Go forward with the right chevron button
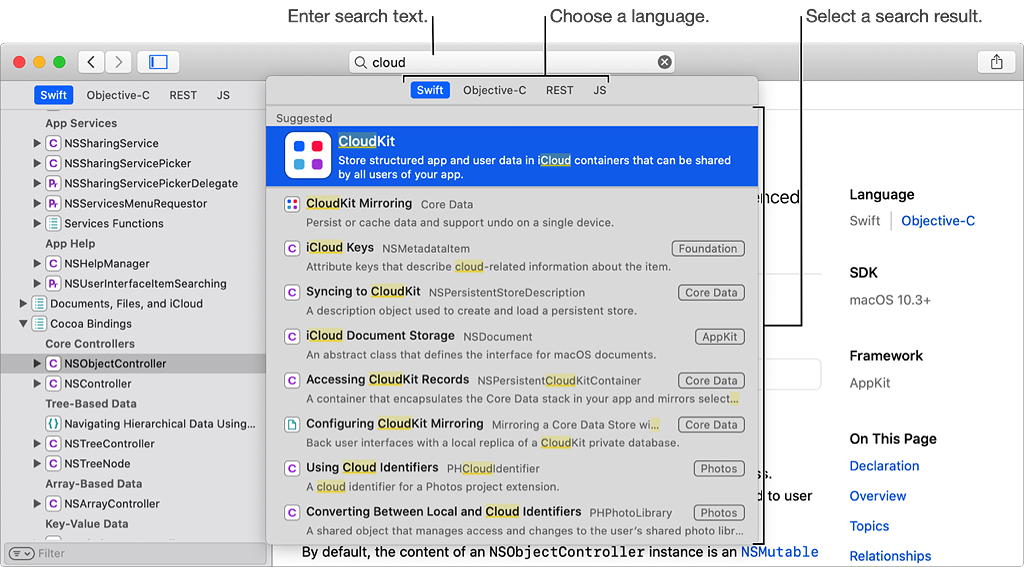Viewport: 1024px width, 567px height. [x=118, y=62]
